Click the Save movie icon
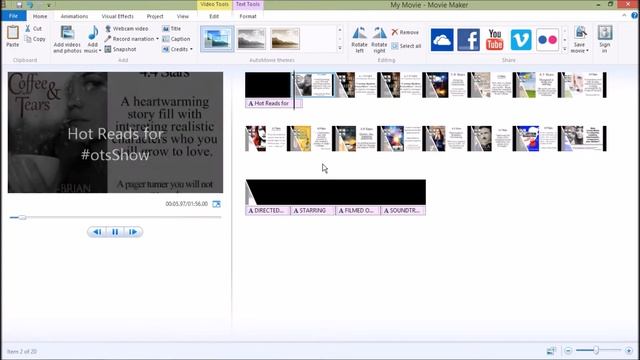This screenshot has height=360, width=640. (x=580, y=33)
